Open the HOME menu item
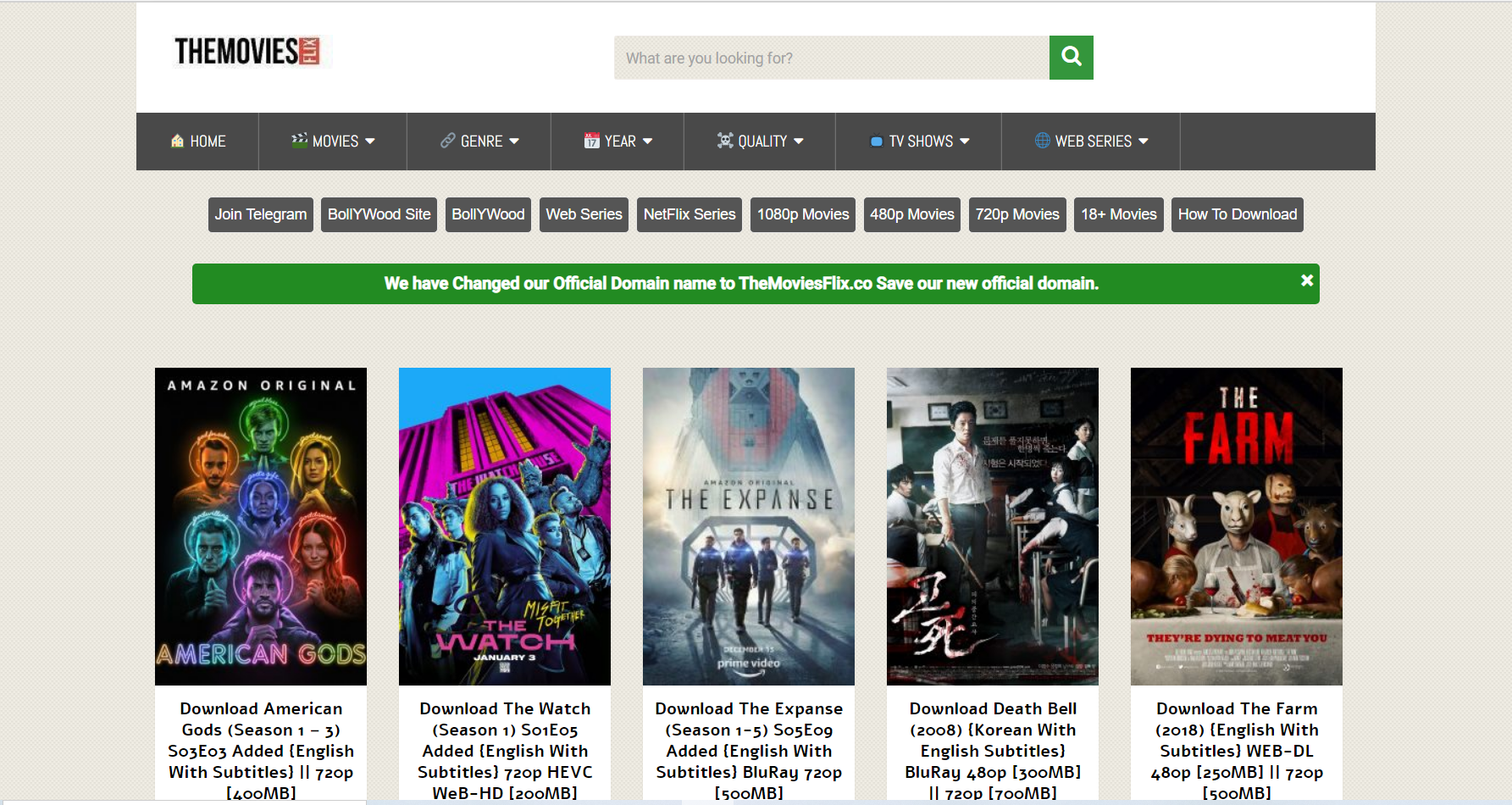1512x805 pixels. pyautogui.click(x=197, y=142)
